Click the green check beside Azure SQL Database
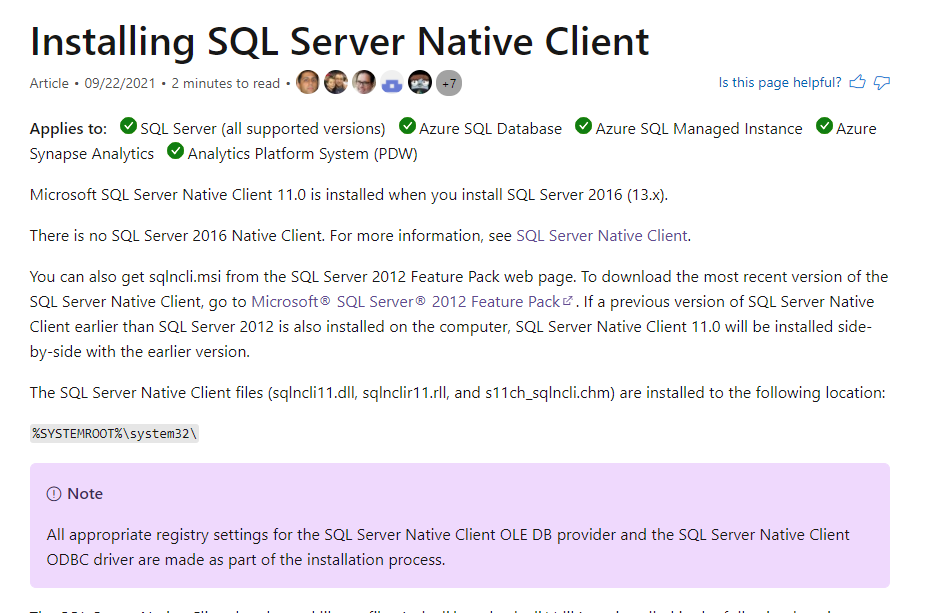 point(407,126)
